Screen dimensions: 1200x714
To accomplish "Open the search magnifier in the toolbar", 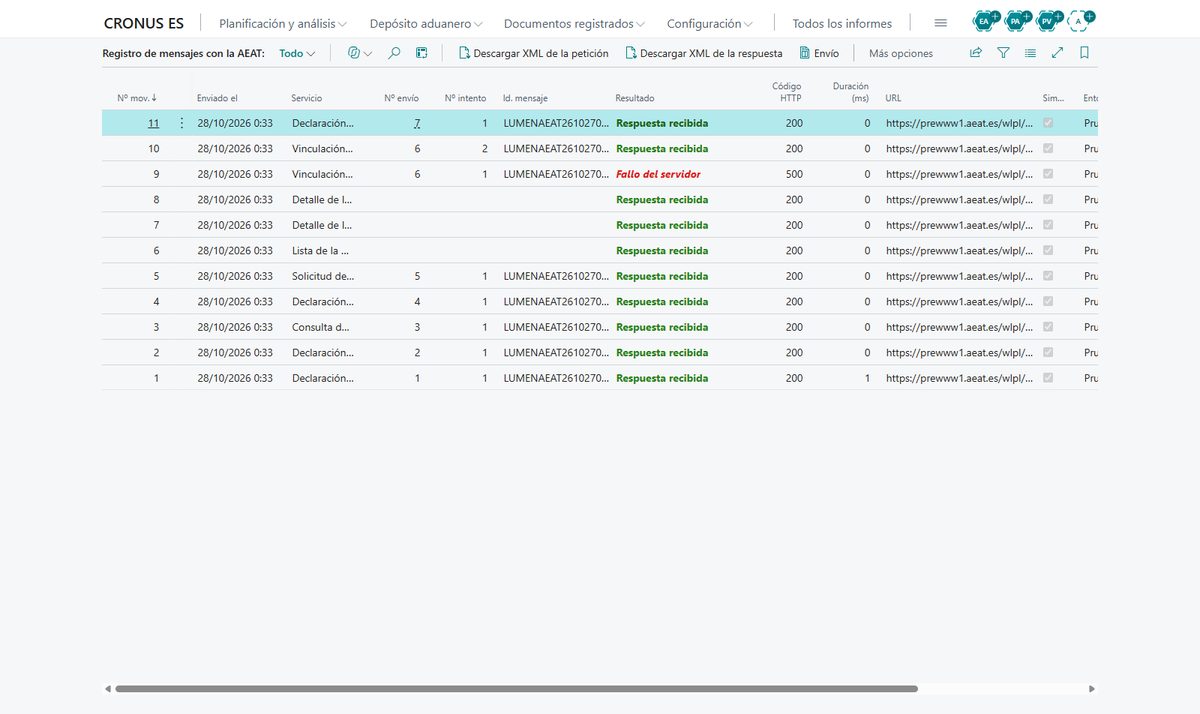I will point(394,53).
